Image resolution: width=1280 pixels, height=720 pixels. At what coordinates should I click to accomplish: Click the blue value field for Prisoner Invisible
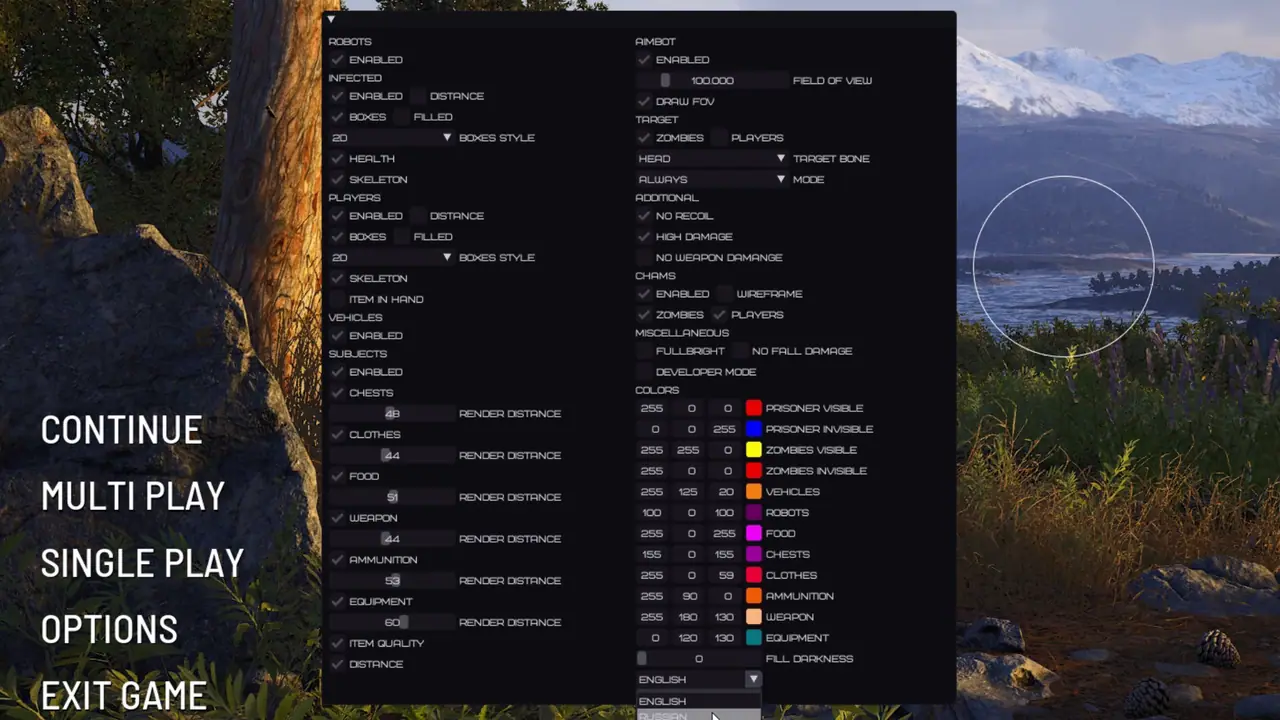coord(727,429)
